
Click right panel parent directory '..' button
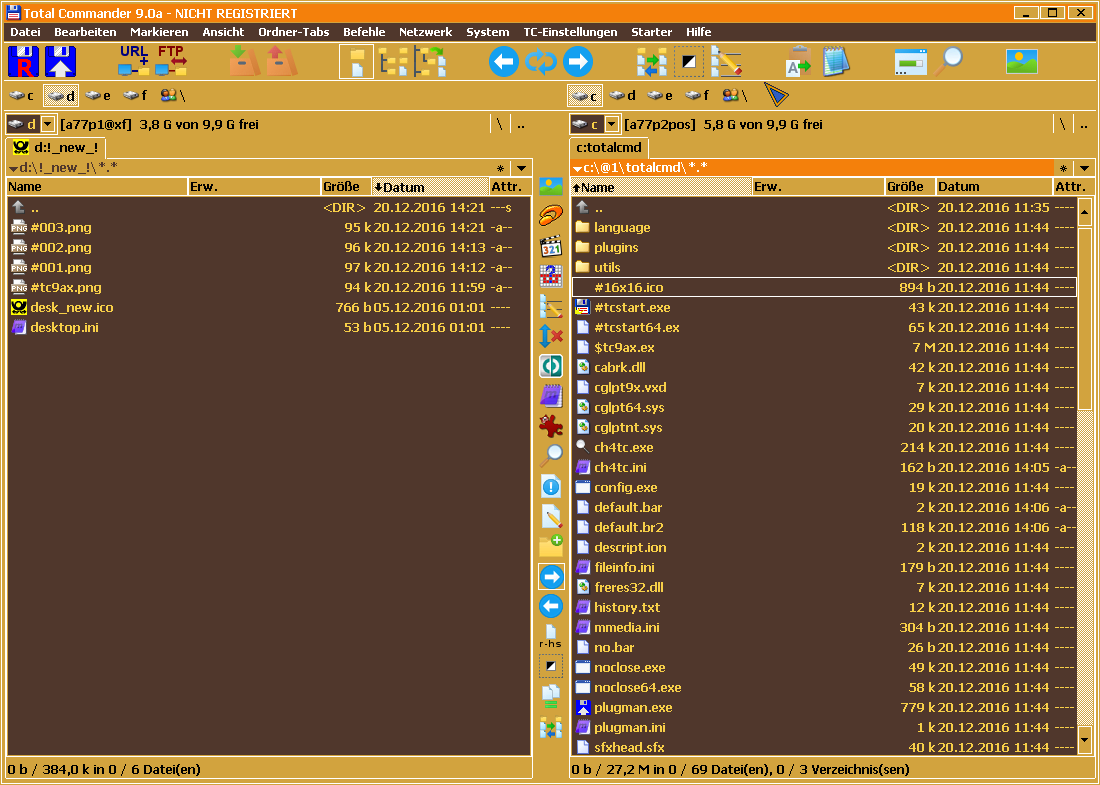[1085, 125]
